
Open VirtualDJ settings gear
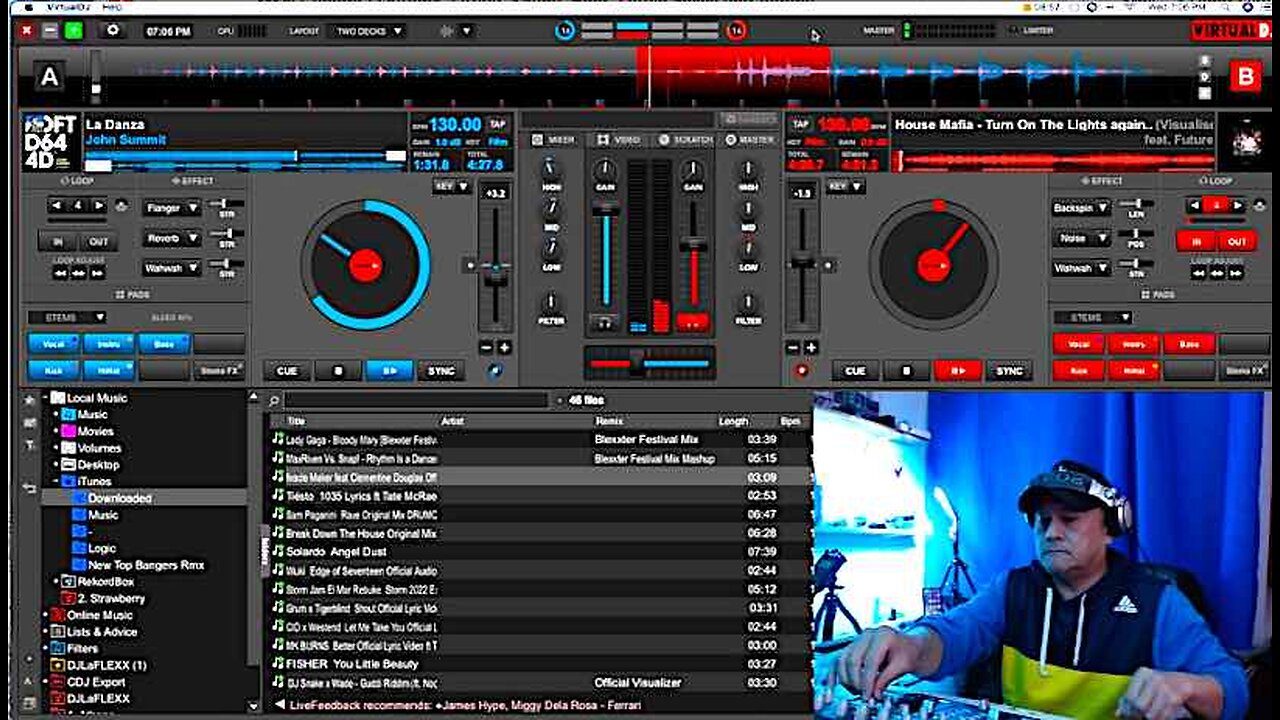(113, 30)
